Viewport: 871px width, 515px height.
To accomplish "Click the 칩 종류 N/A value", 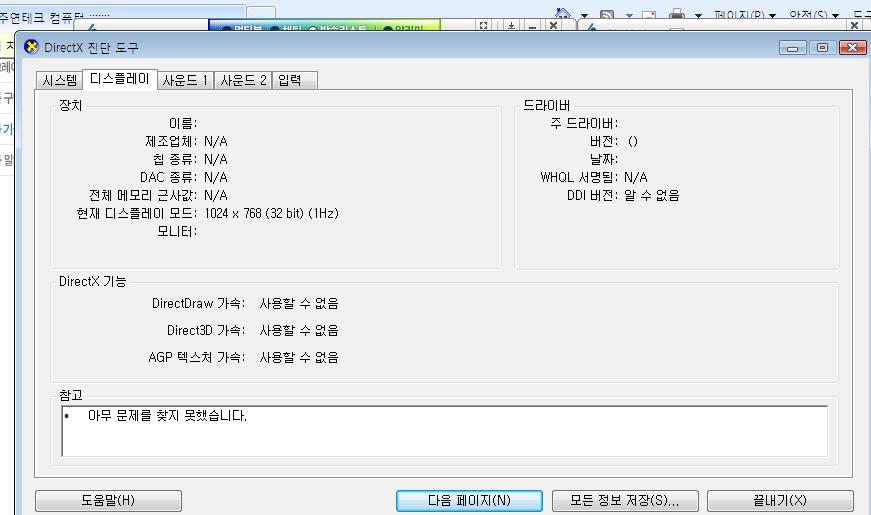I will point(216,159).
